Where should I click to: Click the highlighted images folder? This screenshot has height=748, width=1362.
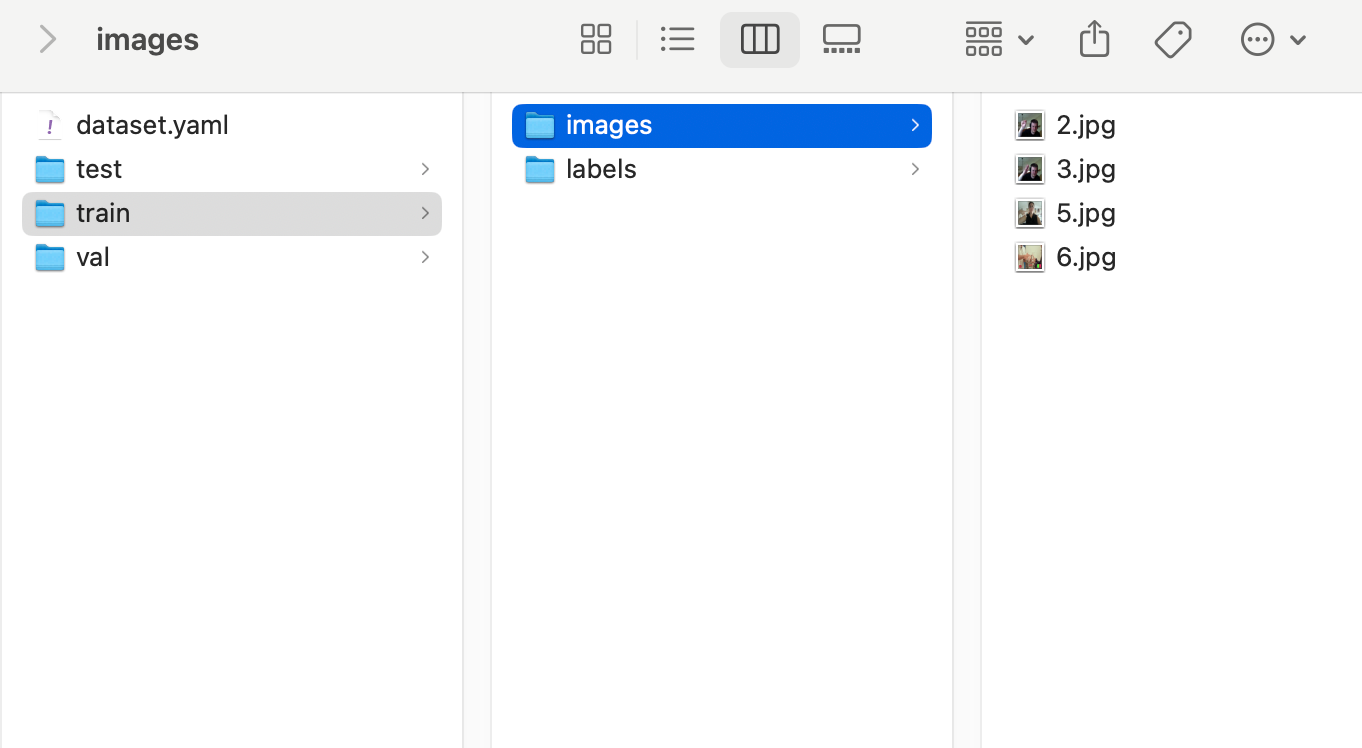pos(609,125)
